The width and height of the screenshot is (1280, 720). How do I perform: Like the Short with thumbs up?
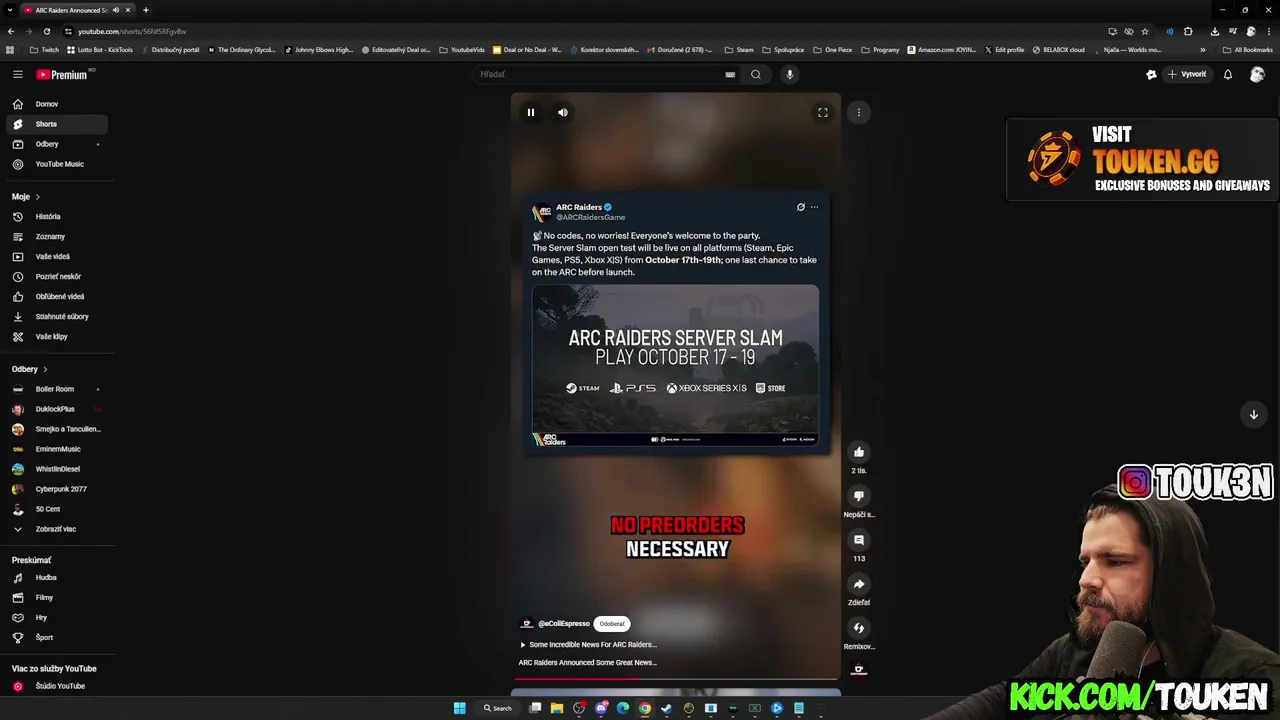pyautogui.click(x=859, y=452)
